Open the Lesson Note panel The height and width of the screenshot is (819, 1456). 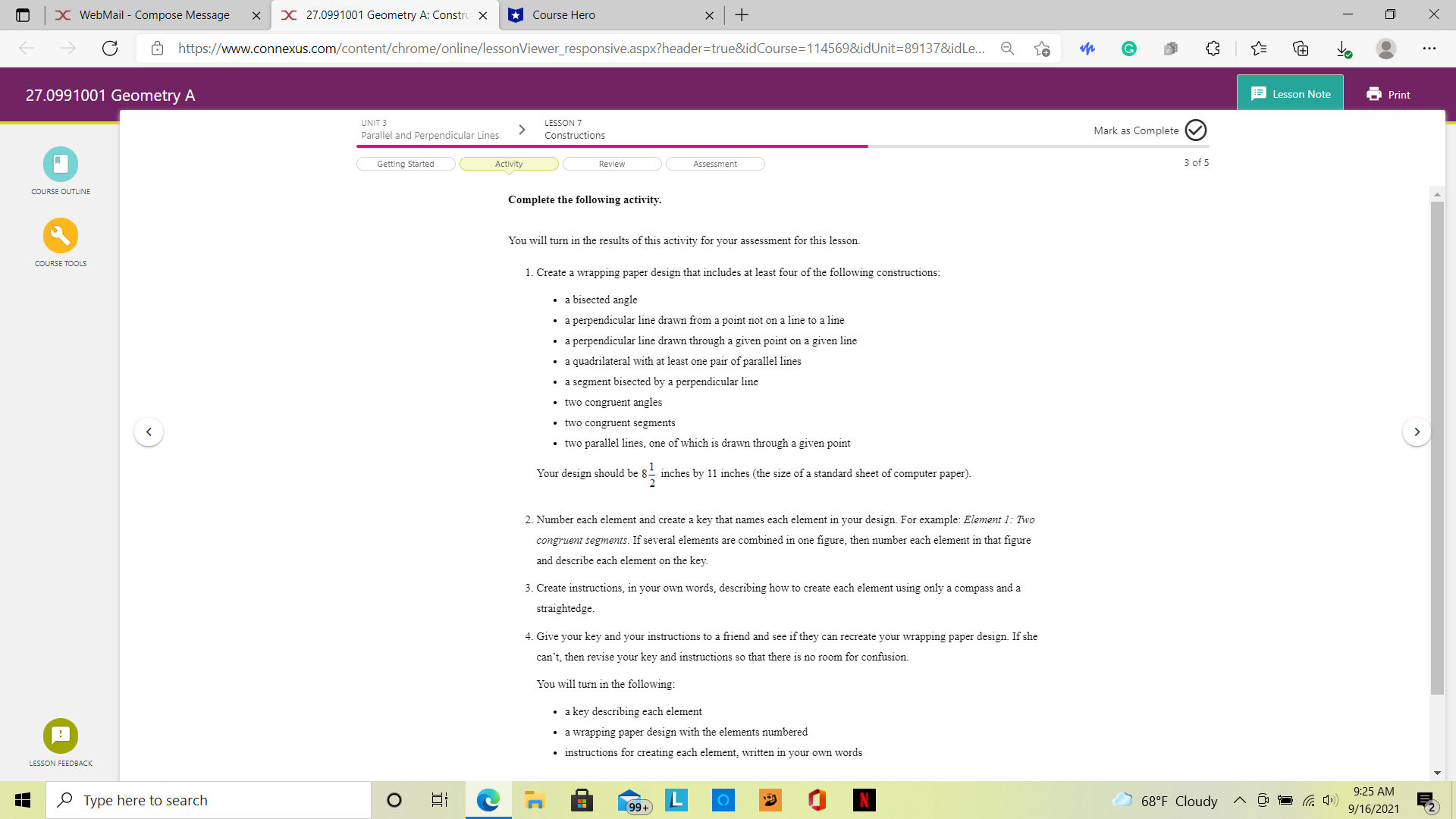(x=1290, y=93)
